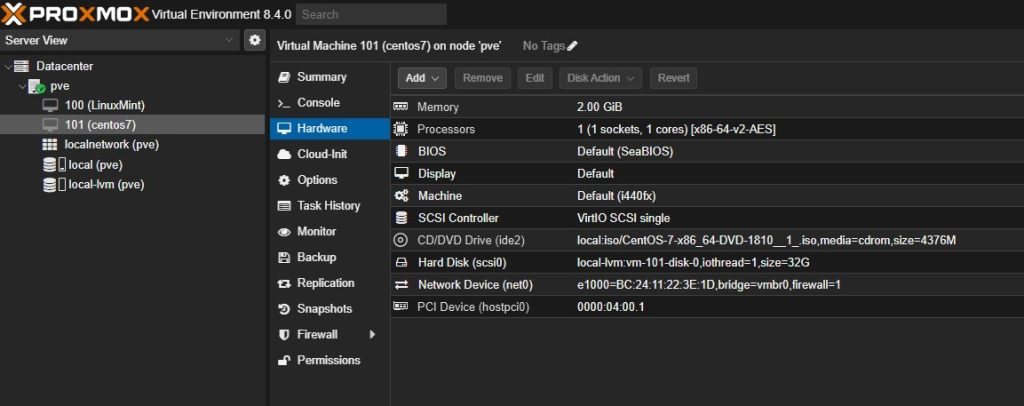Collapse the pve node in tree

22,86
